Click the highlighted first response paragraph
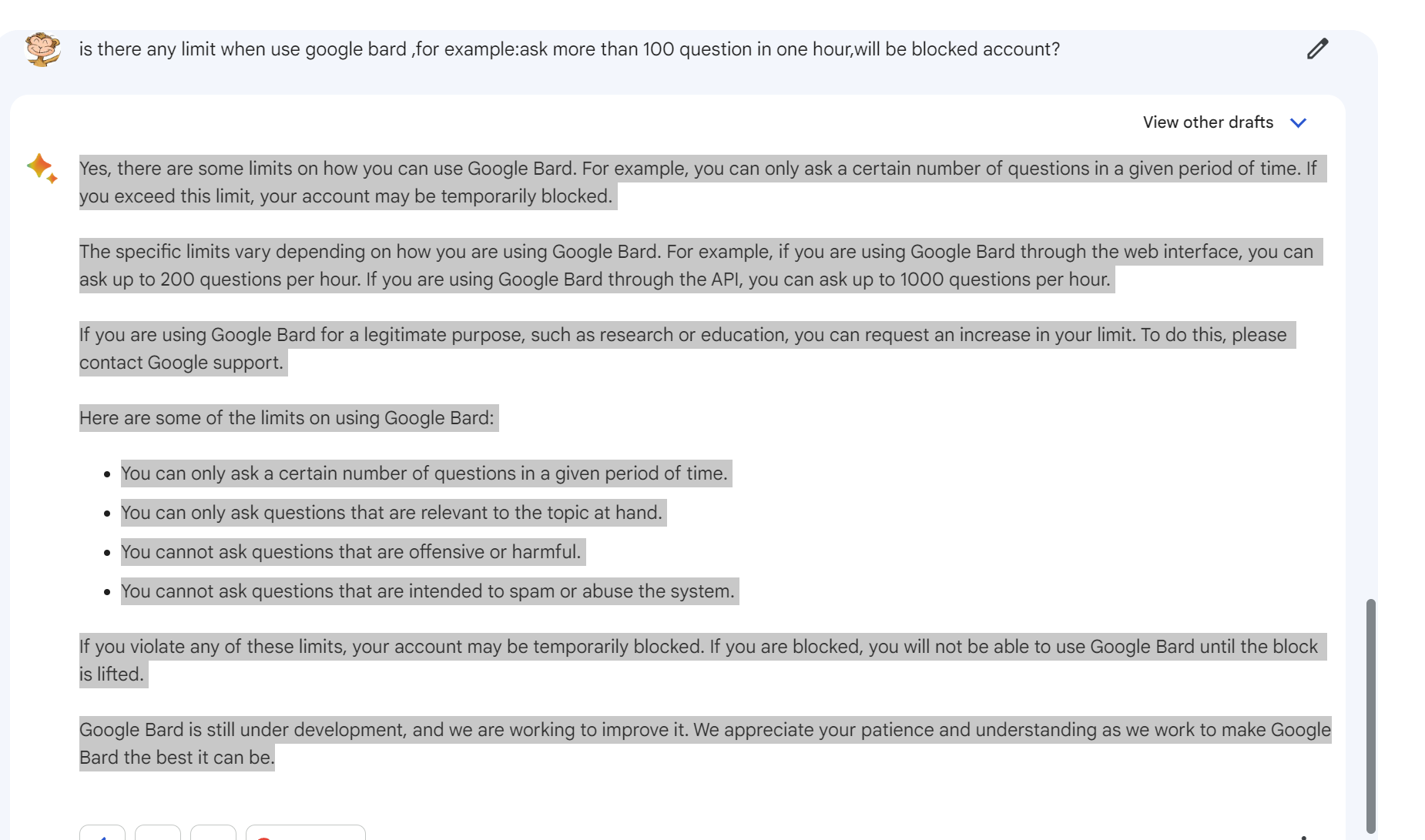 693,182
